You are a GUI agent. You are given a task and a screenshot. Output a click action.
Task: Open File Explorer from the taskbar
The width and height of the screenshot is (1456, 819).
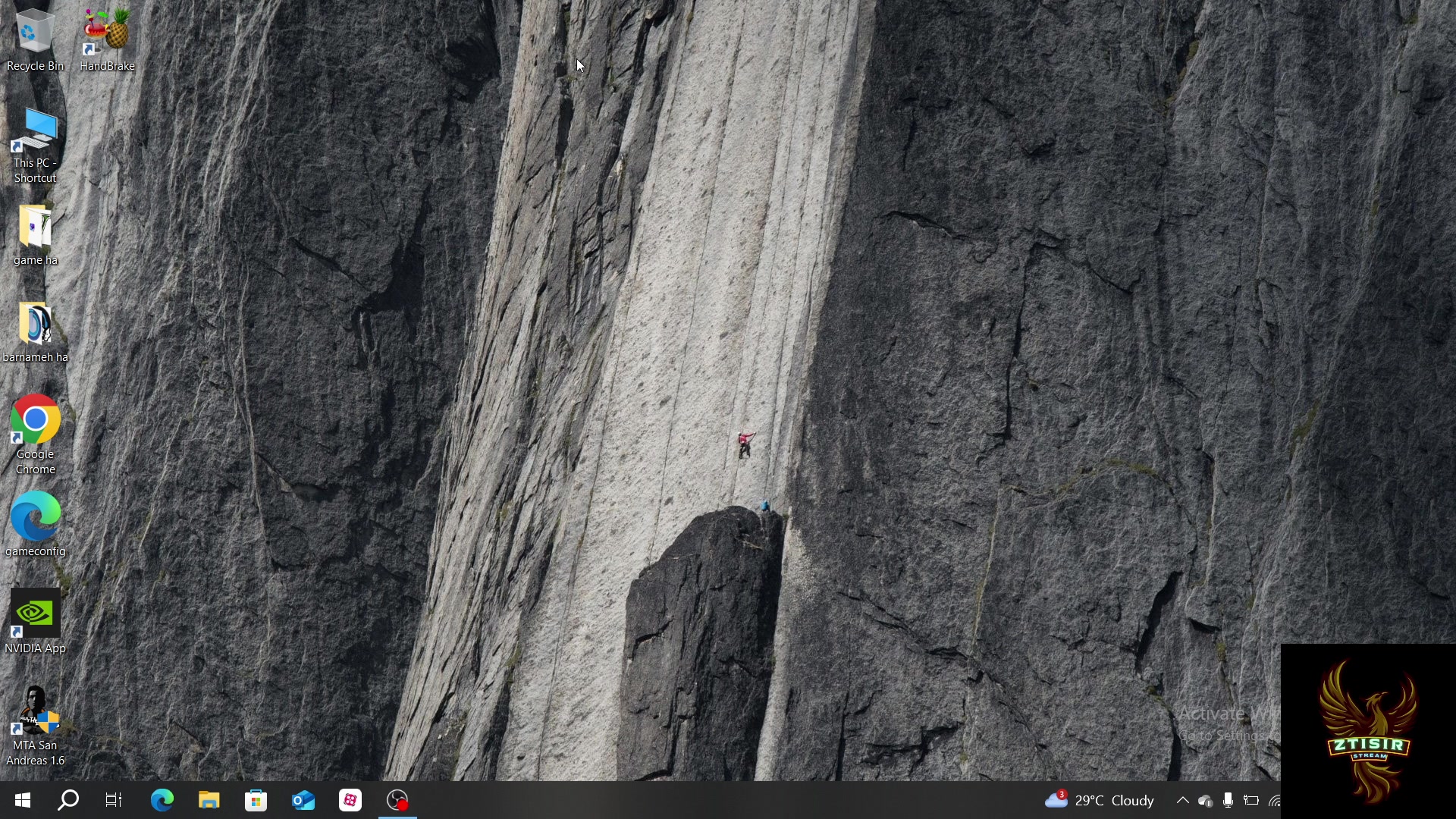coord(209,800)
